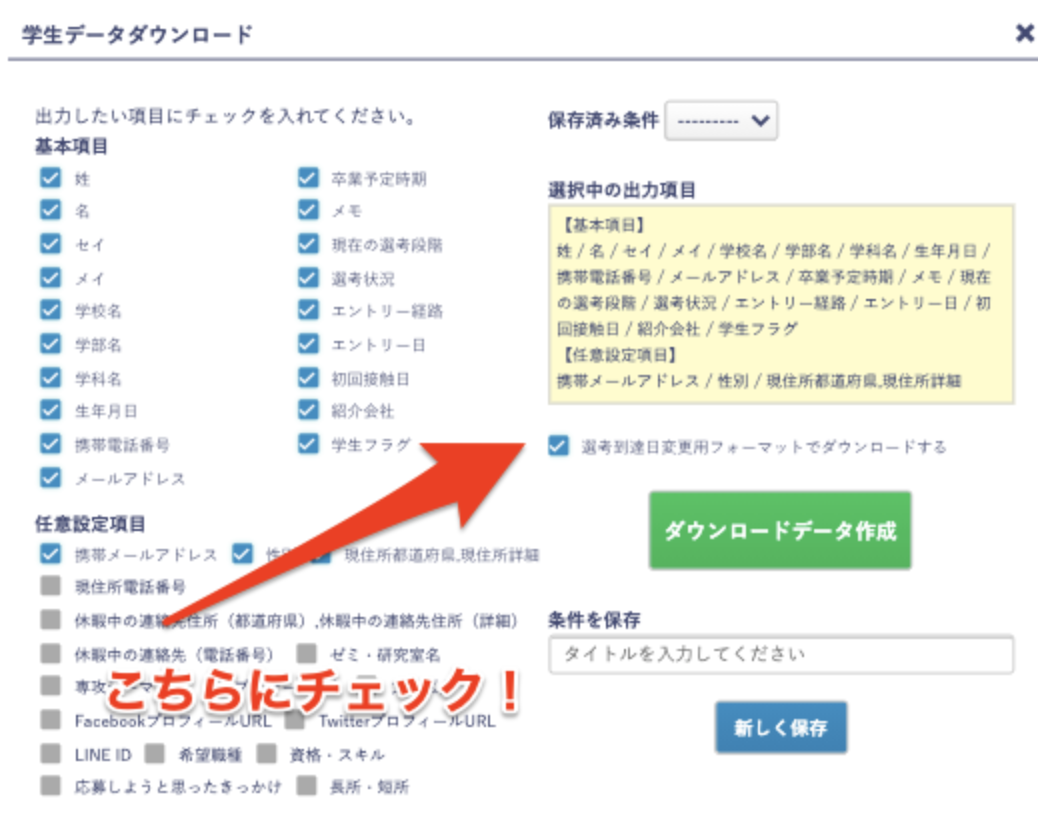
Task: Check the 長所・短所 checkbox
Action: (x=306, y=786)
